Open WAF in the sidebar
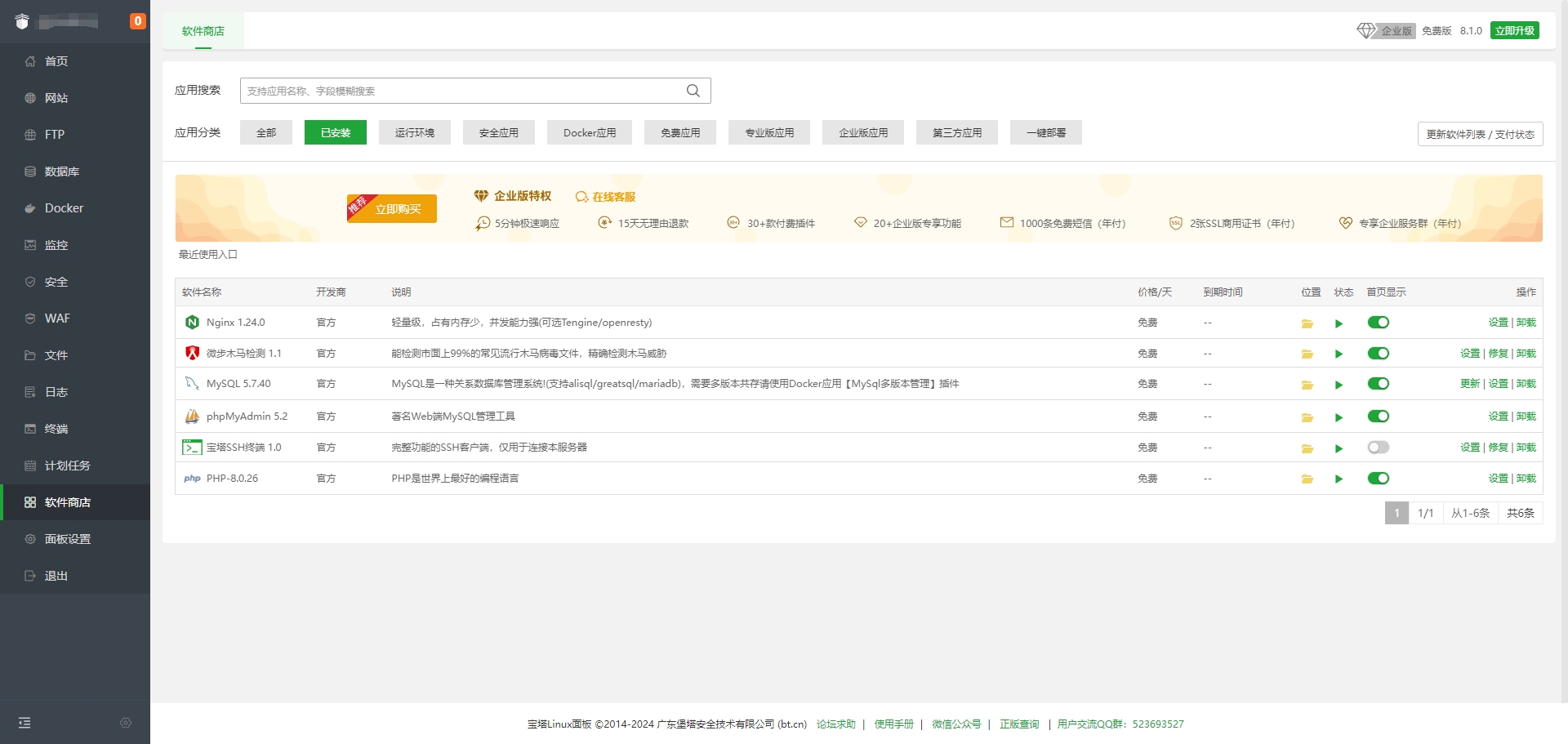Screen dimensions: 1568x744 coord(75,319)
